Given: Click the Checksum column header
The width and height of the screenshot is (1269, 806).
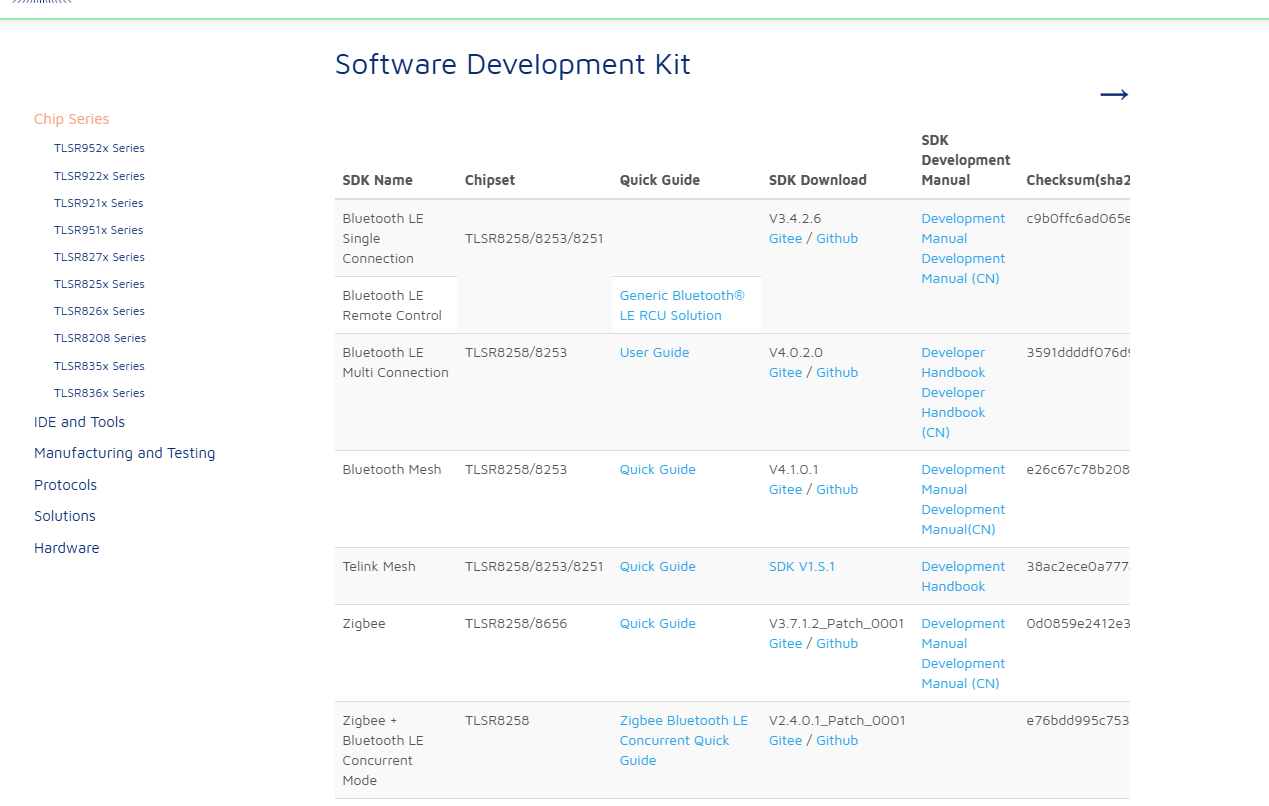Looking at the screenshot, I should coord(1078,180).
